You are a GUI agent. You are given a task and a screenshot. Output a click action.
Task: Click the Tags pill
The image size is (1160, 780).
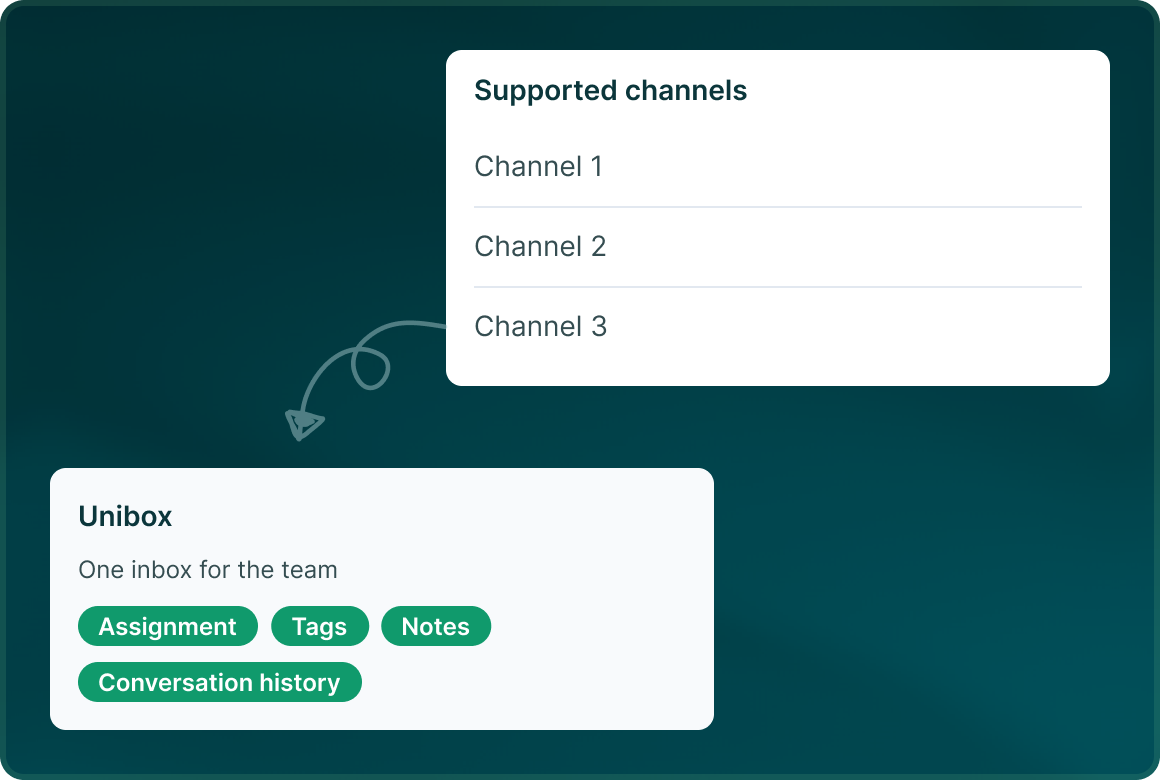320,626
